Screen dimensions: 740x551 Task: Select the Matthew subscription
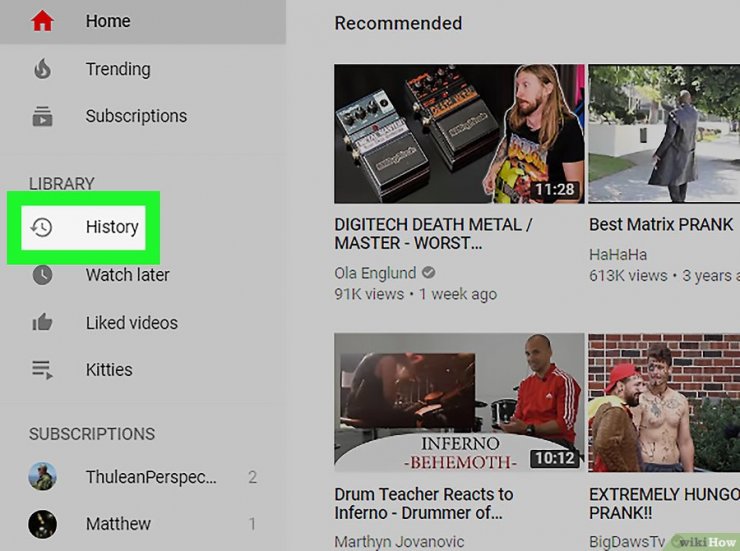point(143,524)
